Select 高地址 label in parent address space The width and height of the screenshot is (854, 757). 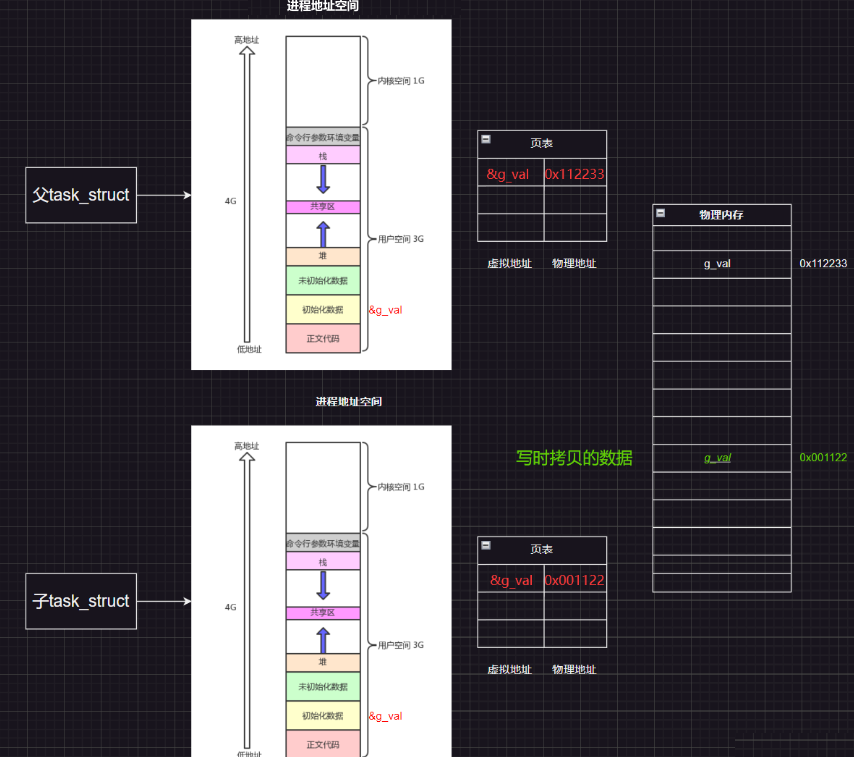[247, 40]
